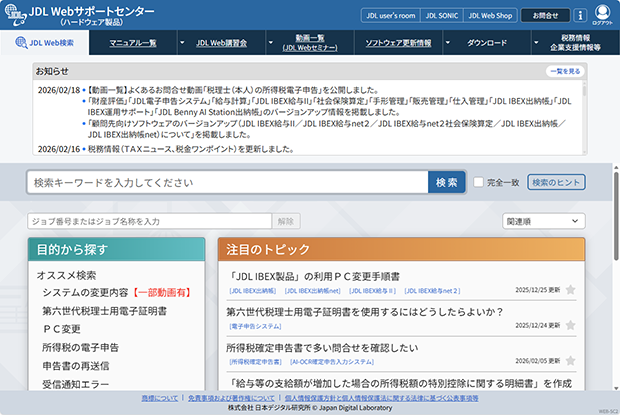Open topic 「JDL IBEX製品」の利用ＰＣ変更手順書
Image resolution: width=620 pixels, height=415 pixels.
click(315, 276)
